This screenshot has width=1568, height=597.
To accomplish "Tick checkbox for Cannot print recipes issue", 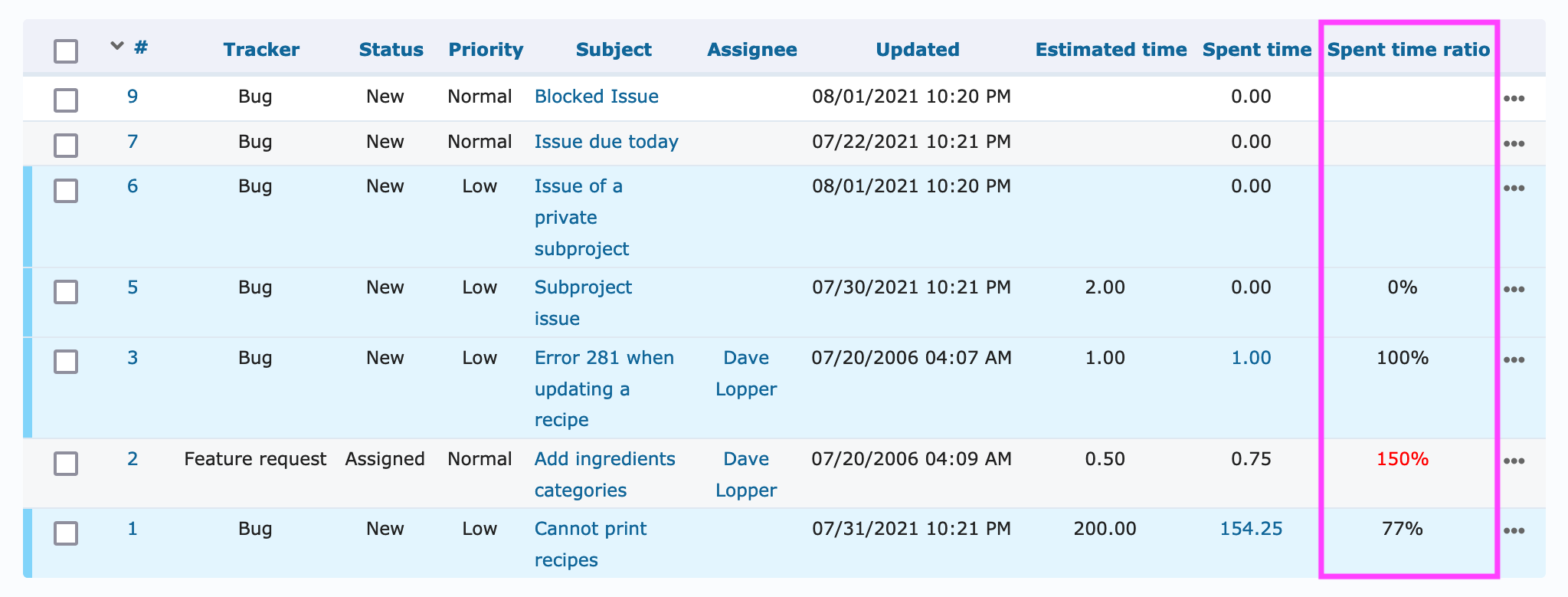I will [66, 533].
